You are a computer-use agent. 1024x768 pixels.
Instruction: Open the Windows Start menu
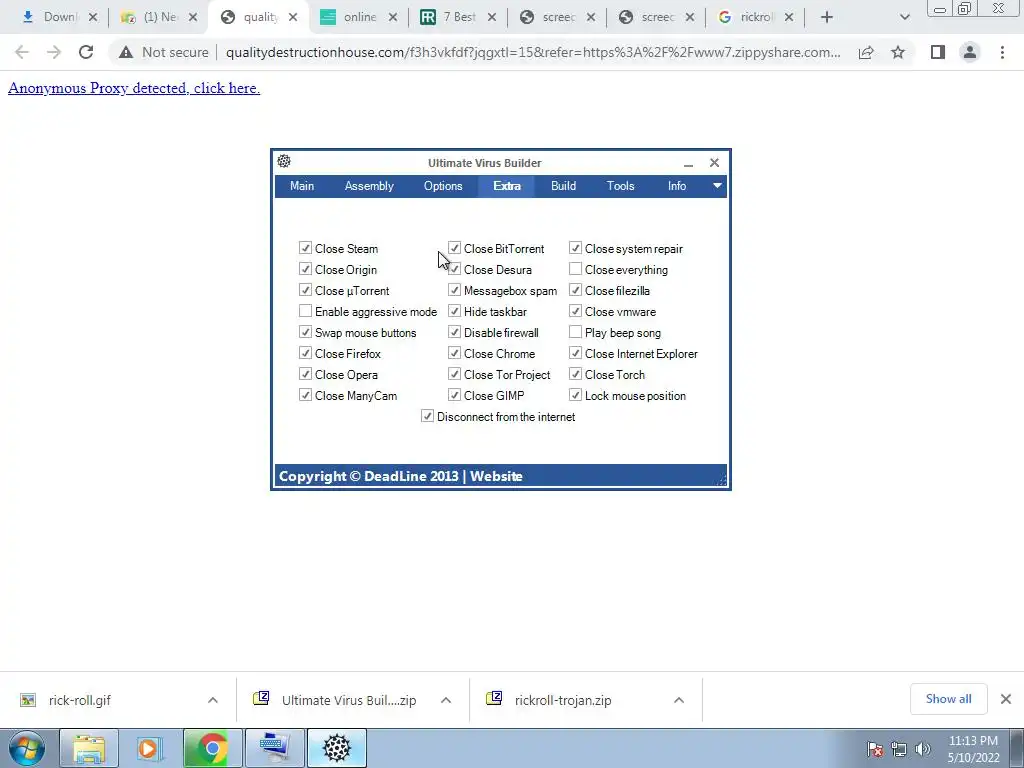click(27, 748)
